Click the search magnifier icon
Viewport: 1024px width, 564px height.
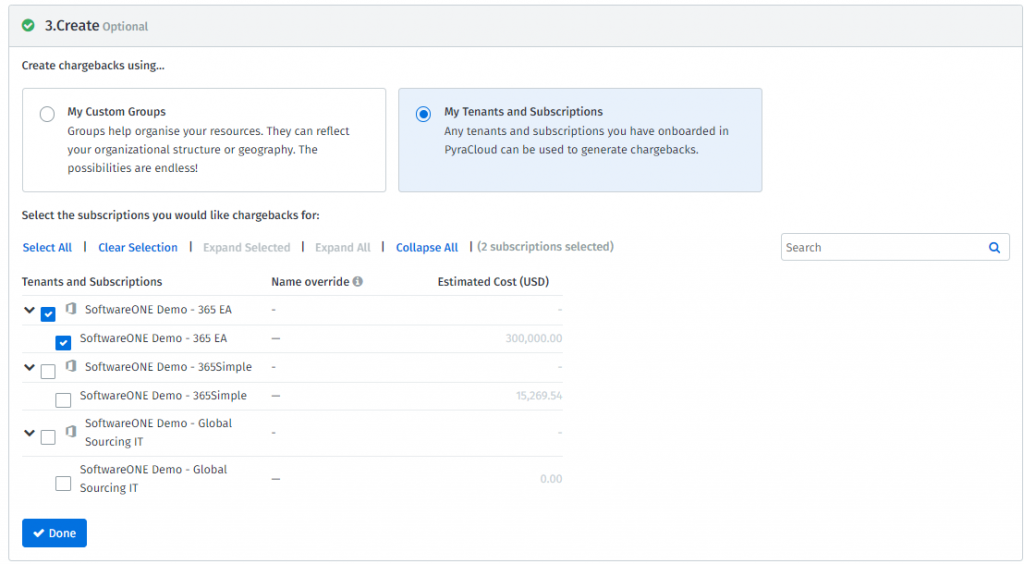click(x=994, y=248)
